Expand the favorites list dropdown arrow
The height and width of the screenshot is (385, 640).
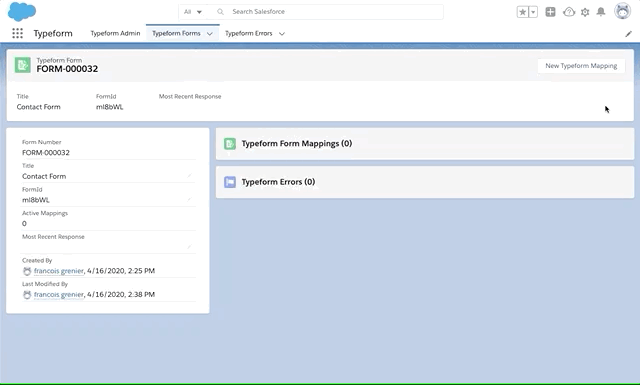[533, 12]
